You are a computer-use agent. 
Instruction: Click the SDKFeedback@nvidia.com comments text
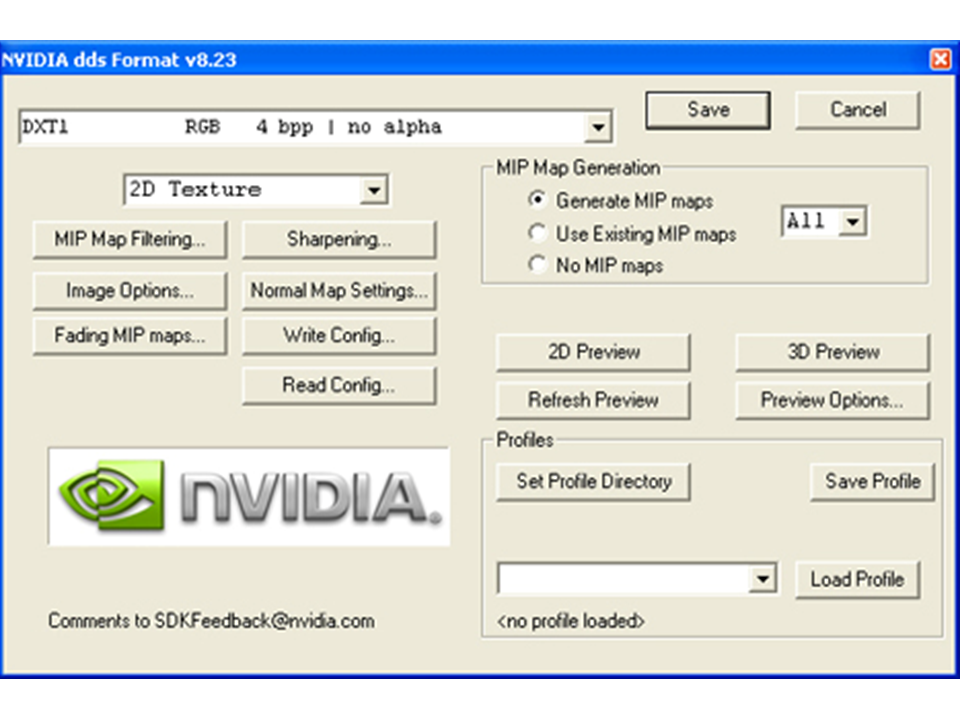211,621
